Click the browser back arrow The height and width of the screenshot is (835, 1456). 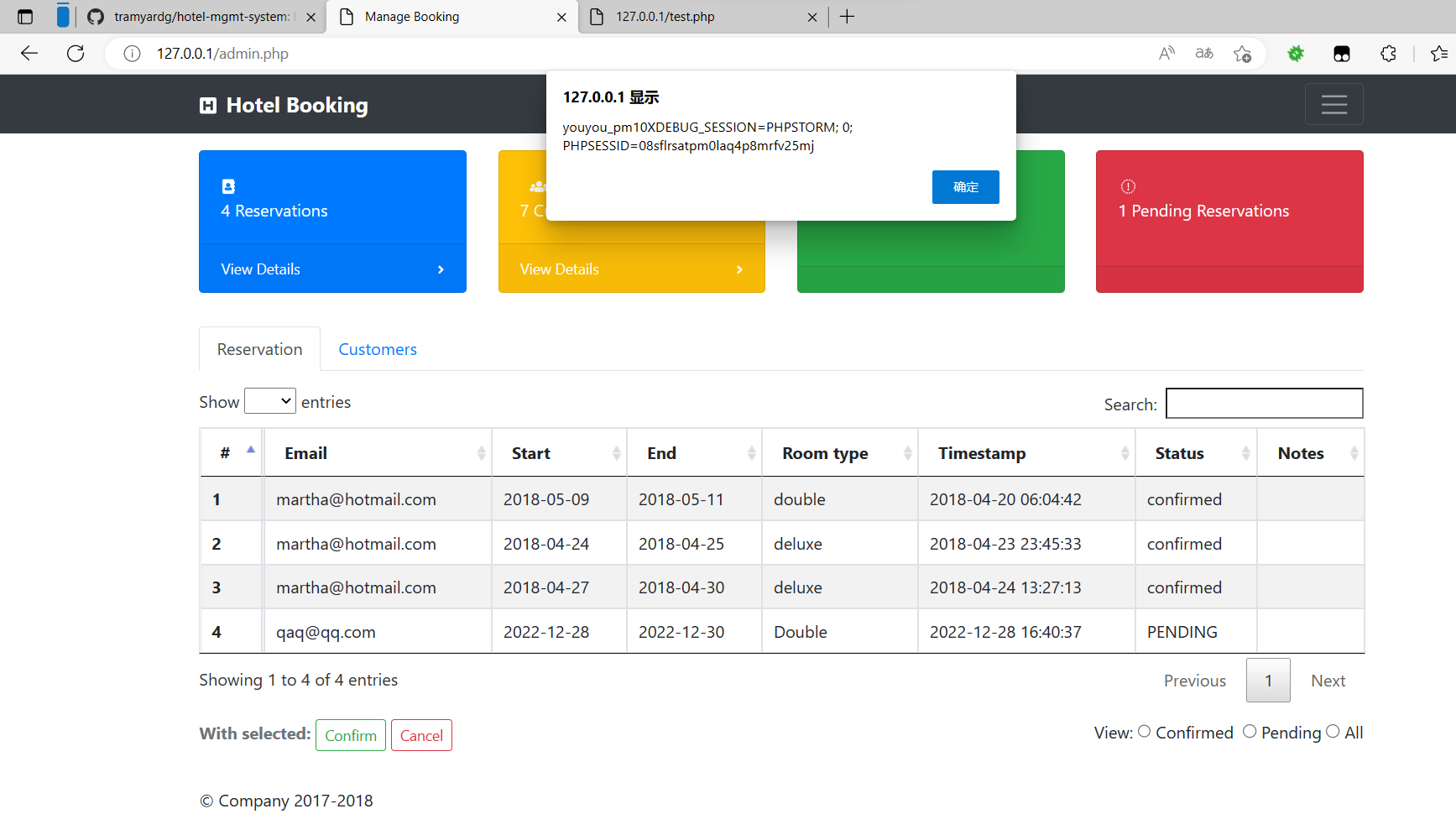pyautogui.click(x=29, y=54)
